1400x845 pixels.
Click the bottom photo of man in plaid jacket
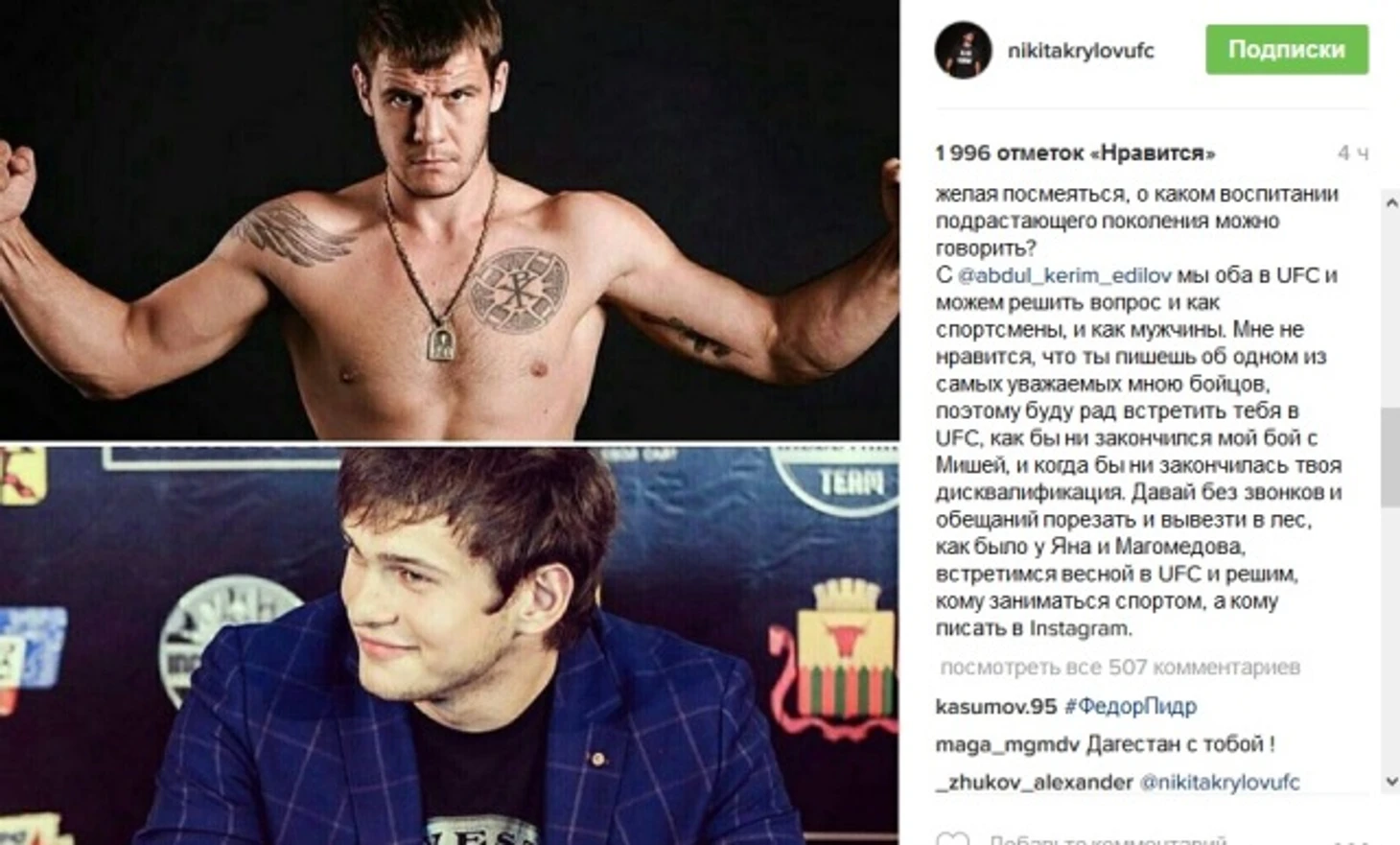point(450,645)
